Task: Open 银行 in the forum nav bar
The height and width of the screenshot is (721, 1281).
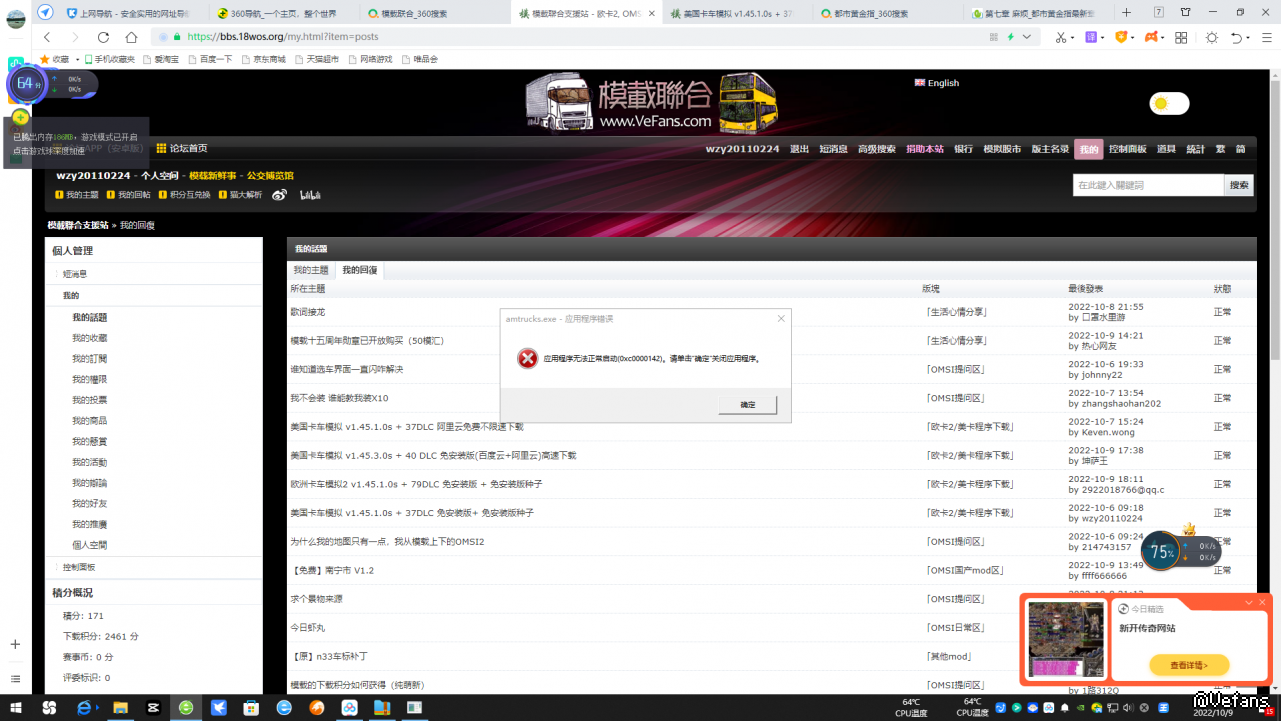Action: pyautogui.click(x=964, y=149)
